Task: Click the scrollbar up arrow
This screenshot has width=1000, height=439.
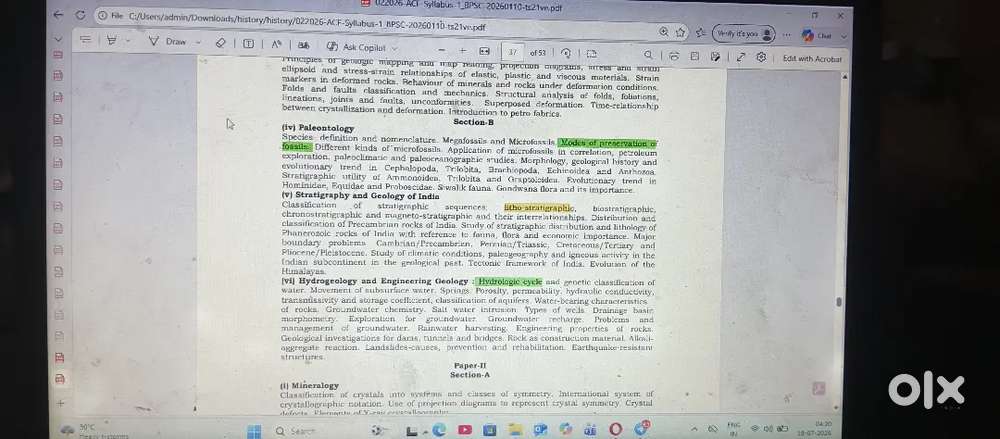Action: pos(844,77)
